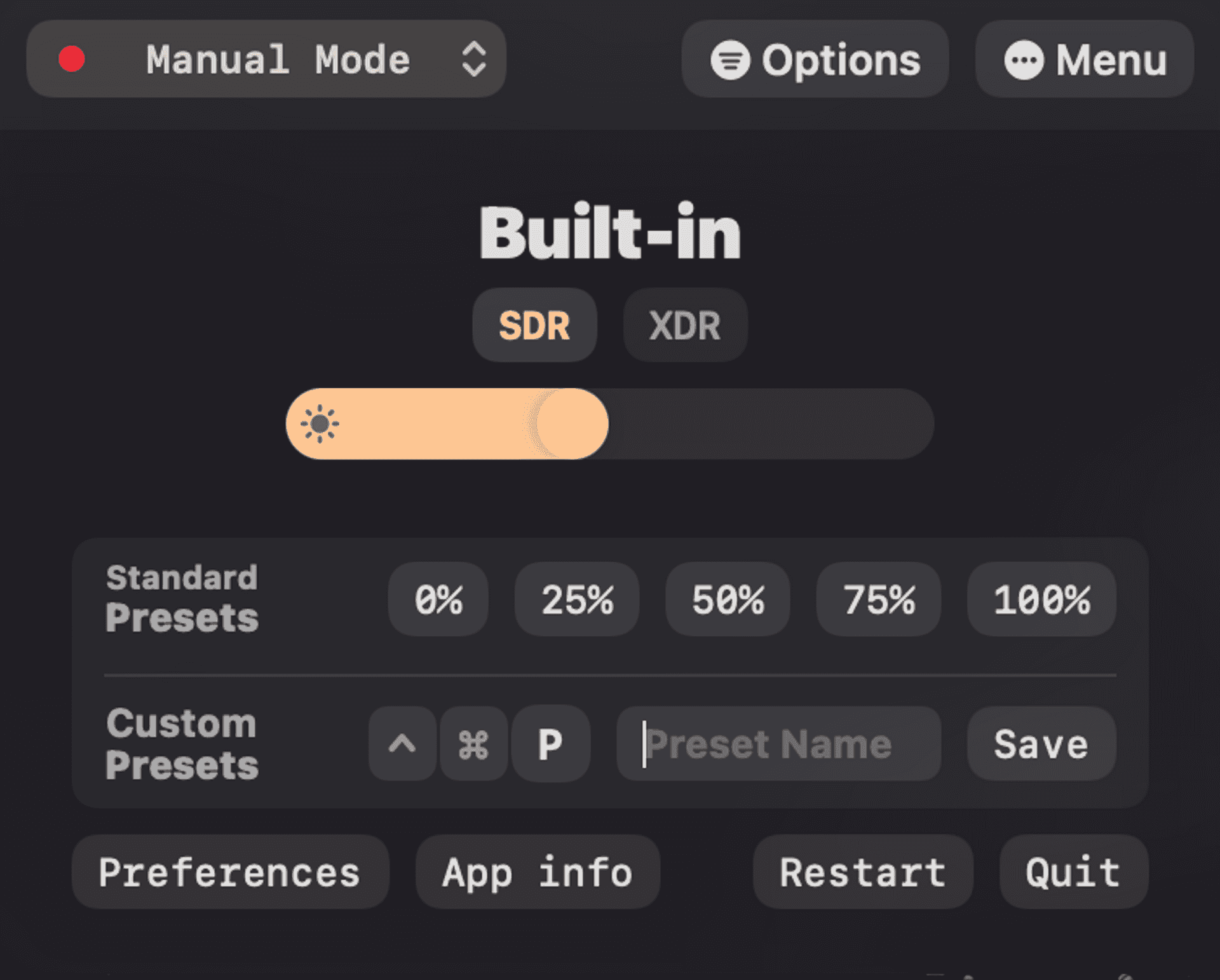Apply the 25% brightness preset
1220x980 pixels.
577,599
